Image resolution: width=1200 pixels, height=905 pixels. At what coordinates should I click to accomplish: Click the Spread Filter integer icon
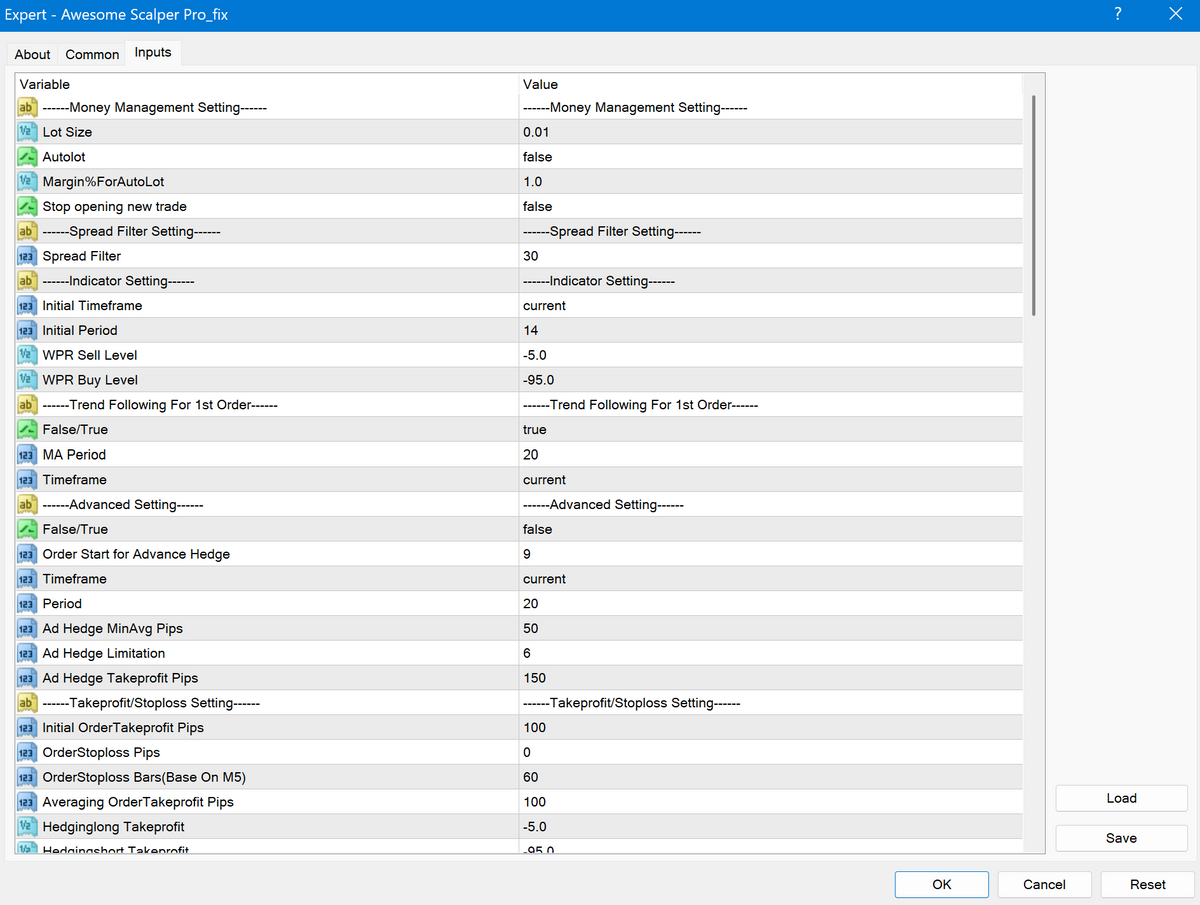click(x=28, y=256)
